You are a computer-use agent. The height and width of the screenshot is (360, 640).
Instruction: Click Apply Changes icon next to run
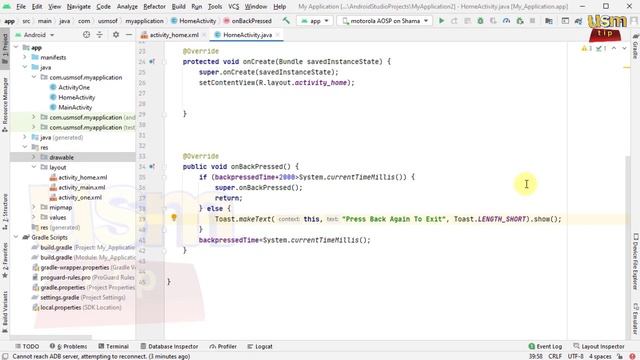(454, 21)
